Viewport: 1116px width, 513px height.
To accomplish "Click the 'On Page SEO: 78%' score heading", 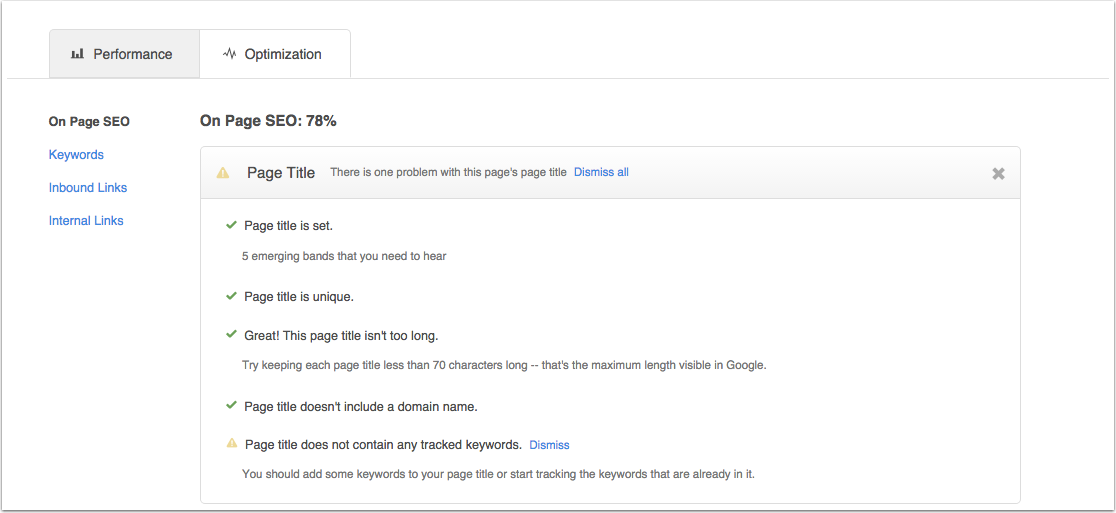I will (x=268, y=121).
